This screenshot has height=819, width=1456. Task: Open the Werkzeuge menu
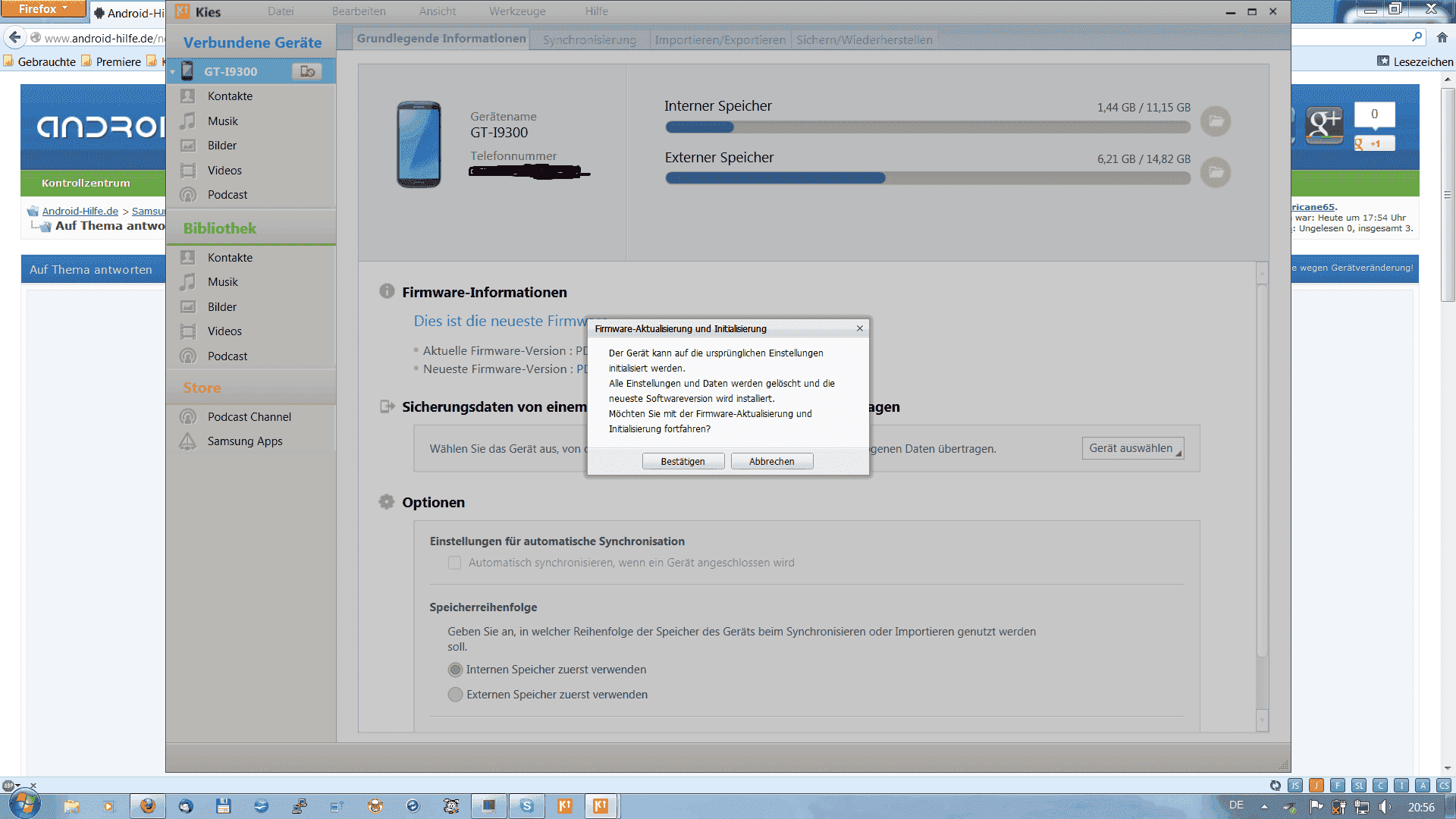(517, 11)
